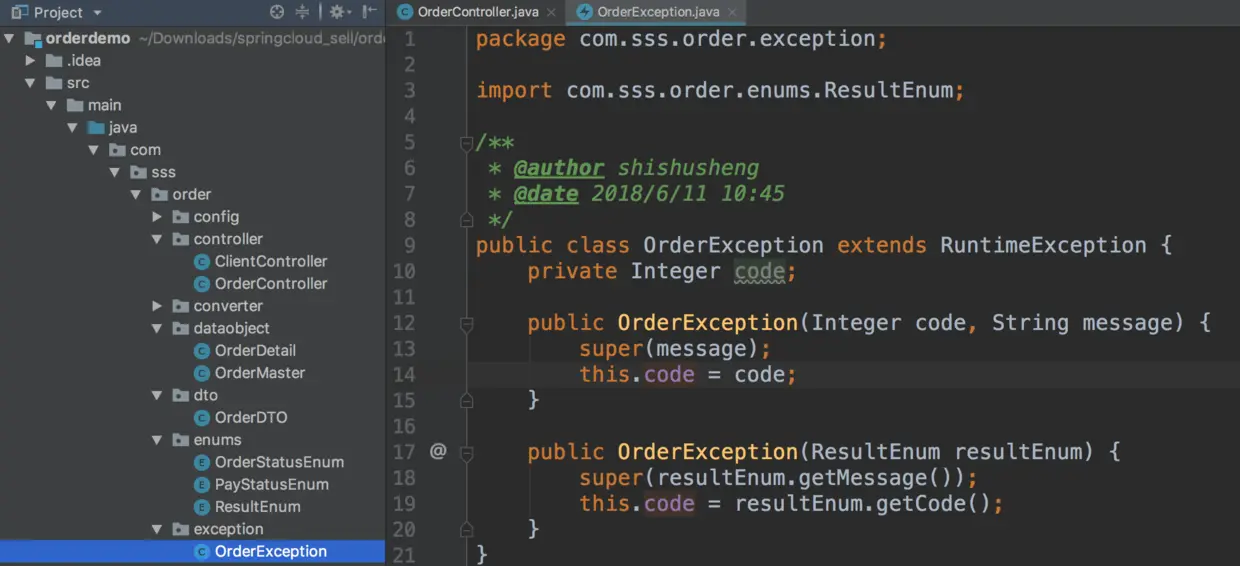Collapse the main folder
This screenshot has height=566, width=1240.
[x=52, y=105]
